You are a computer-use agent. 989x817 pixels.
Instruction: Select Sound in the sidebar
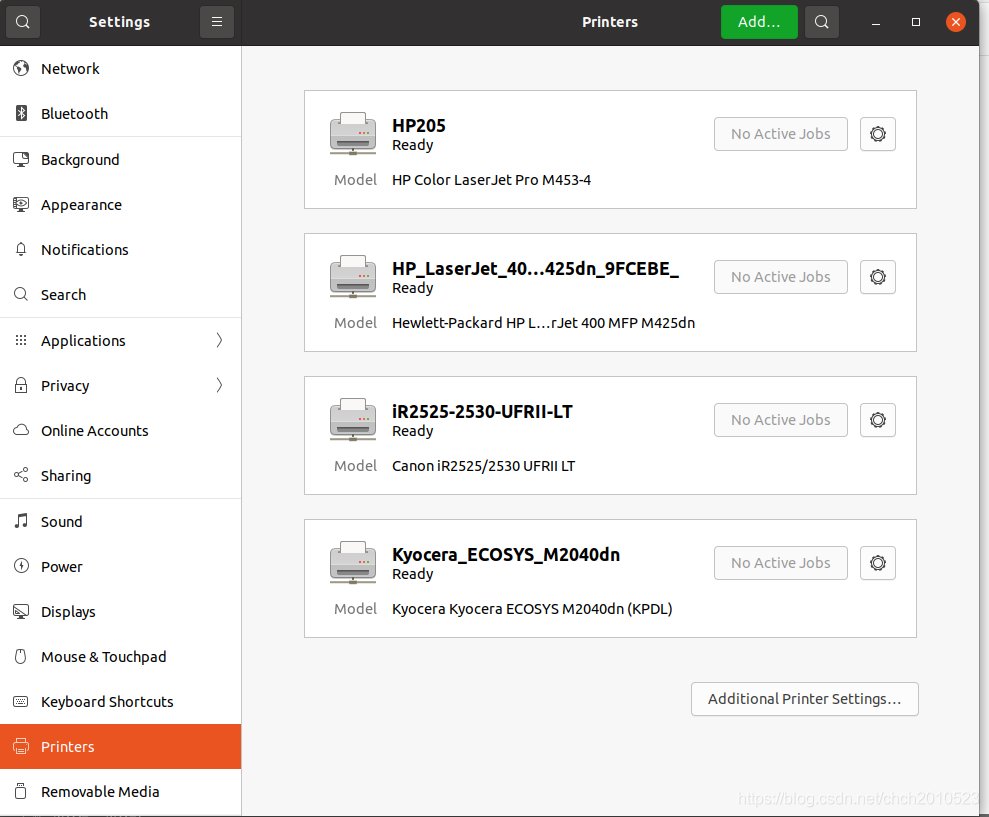point(120,521)
